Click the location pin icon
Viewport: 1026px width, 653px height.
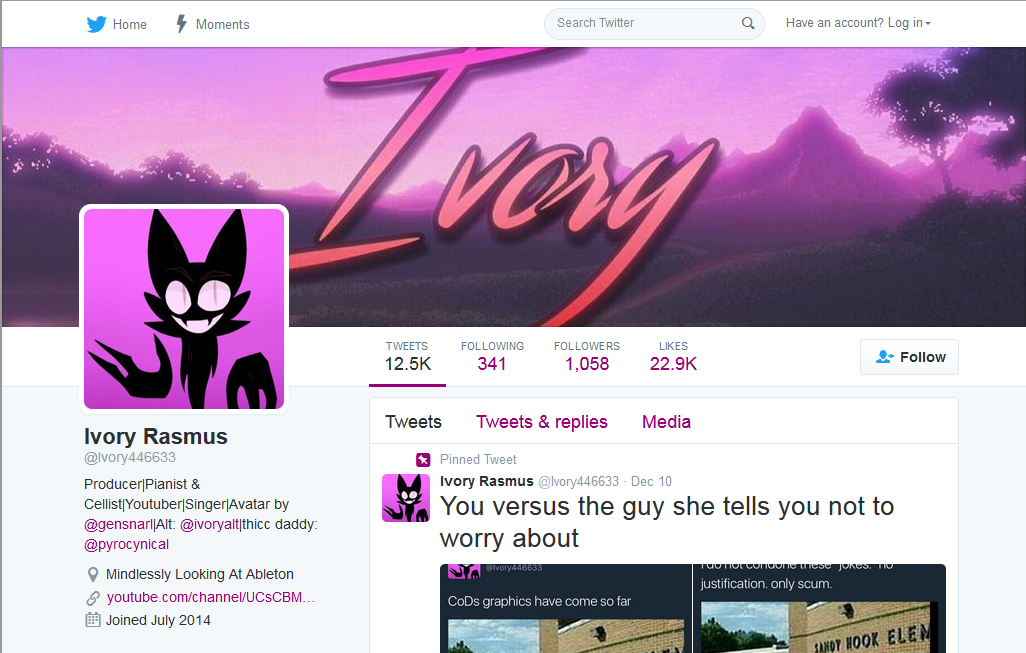(93, 574)
